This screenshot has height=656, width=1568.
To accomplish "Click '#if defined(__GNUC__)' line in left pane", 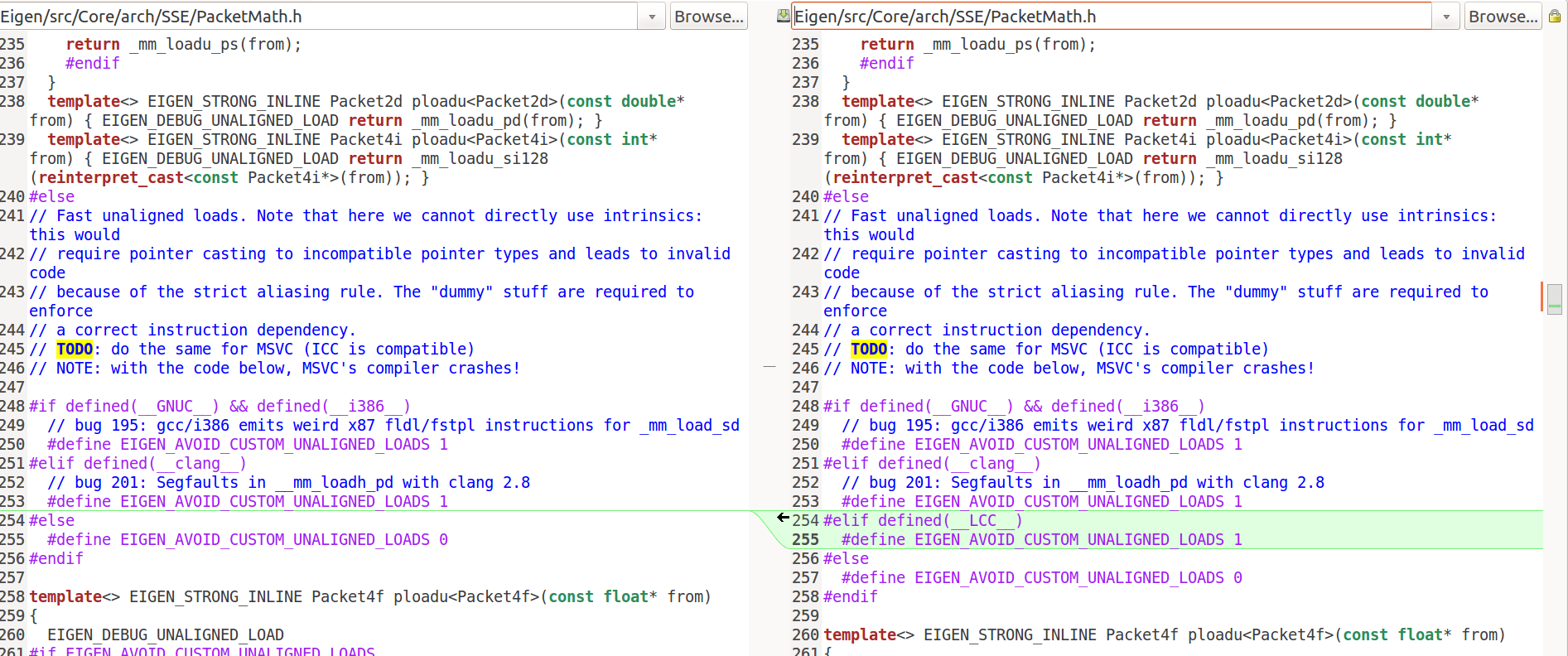I will [x=220, y=407].
